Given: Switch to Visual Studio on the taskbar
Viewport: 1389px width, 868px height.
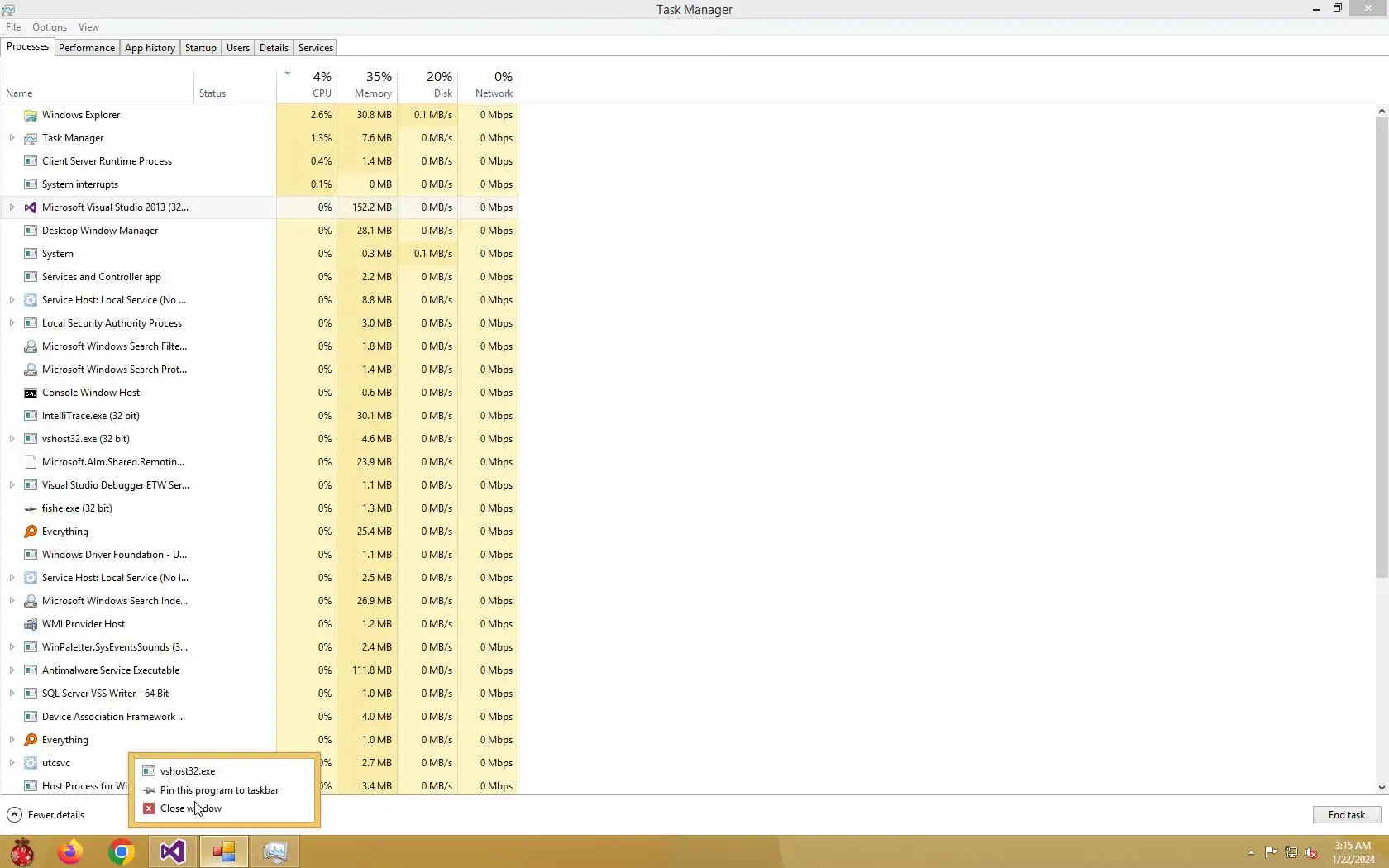Looking at the screenshot, I should coord(173,851).
